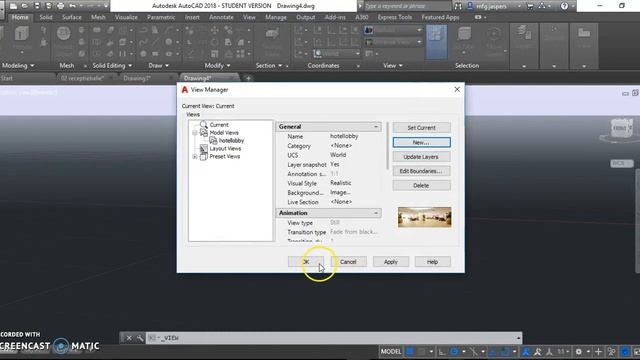Expand the Modeling panel dropdown

(x=32, y=66)
